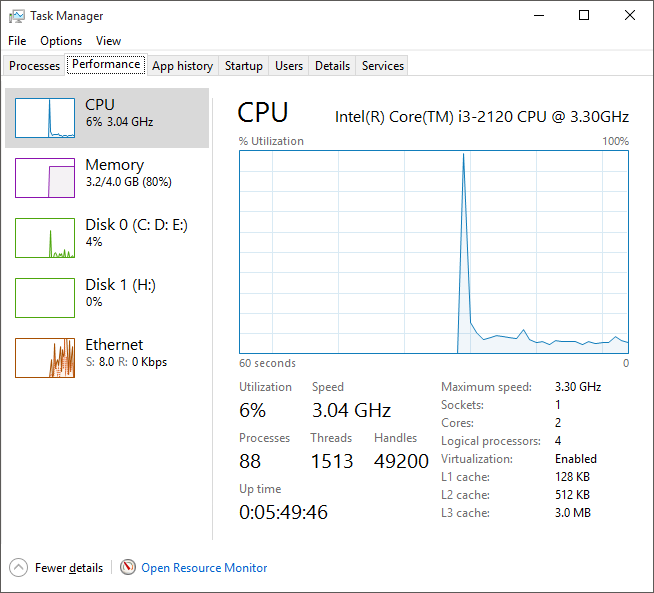The image size is (654, 593).
Task: Select the CPU mini graph thumbnail
Action: pyautogui.click(x=45, y=118)
